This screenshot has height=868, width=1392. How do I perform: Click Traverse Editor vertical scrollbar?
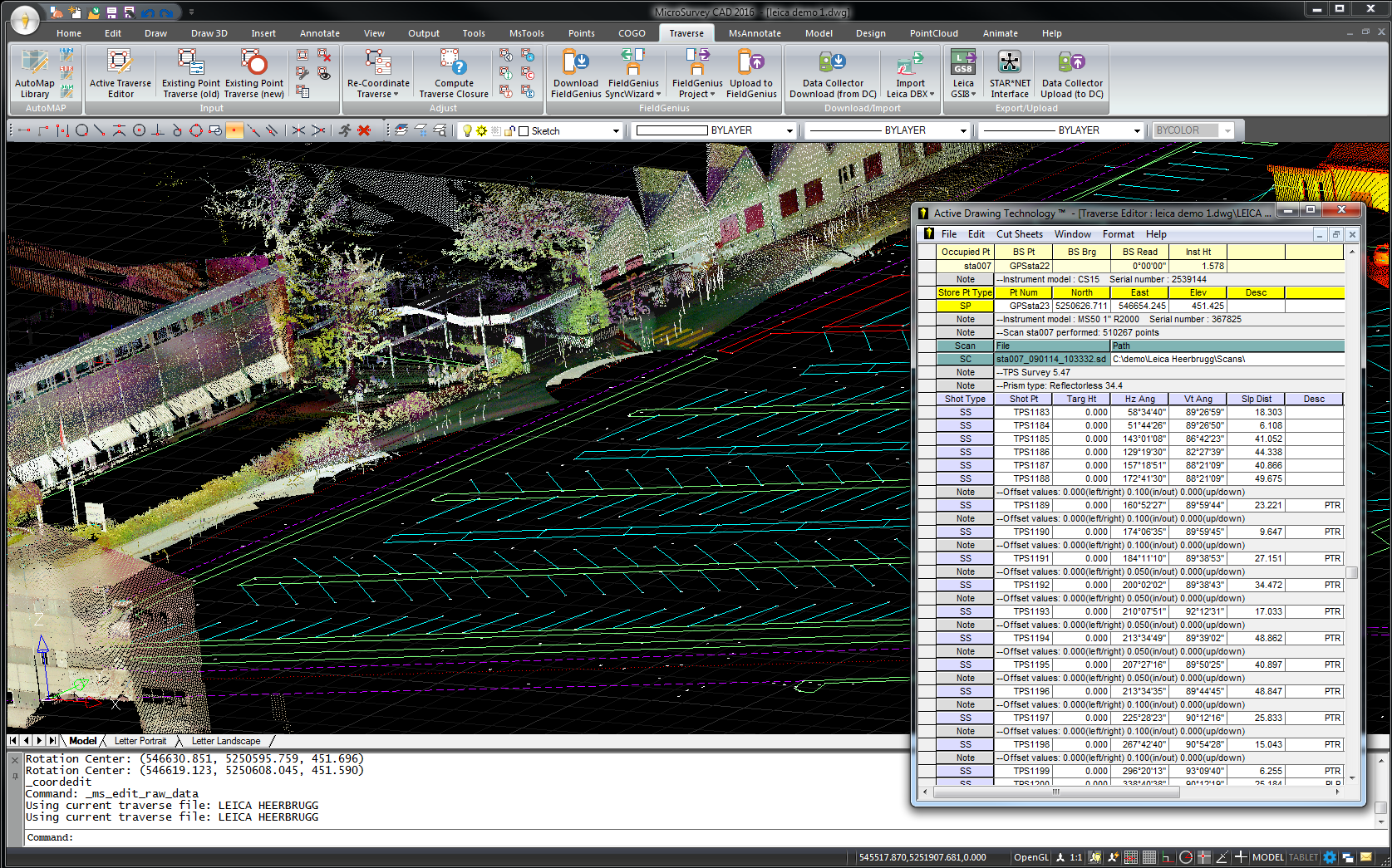pyautogui.click(x=1352, y=573)
